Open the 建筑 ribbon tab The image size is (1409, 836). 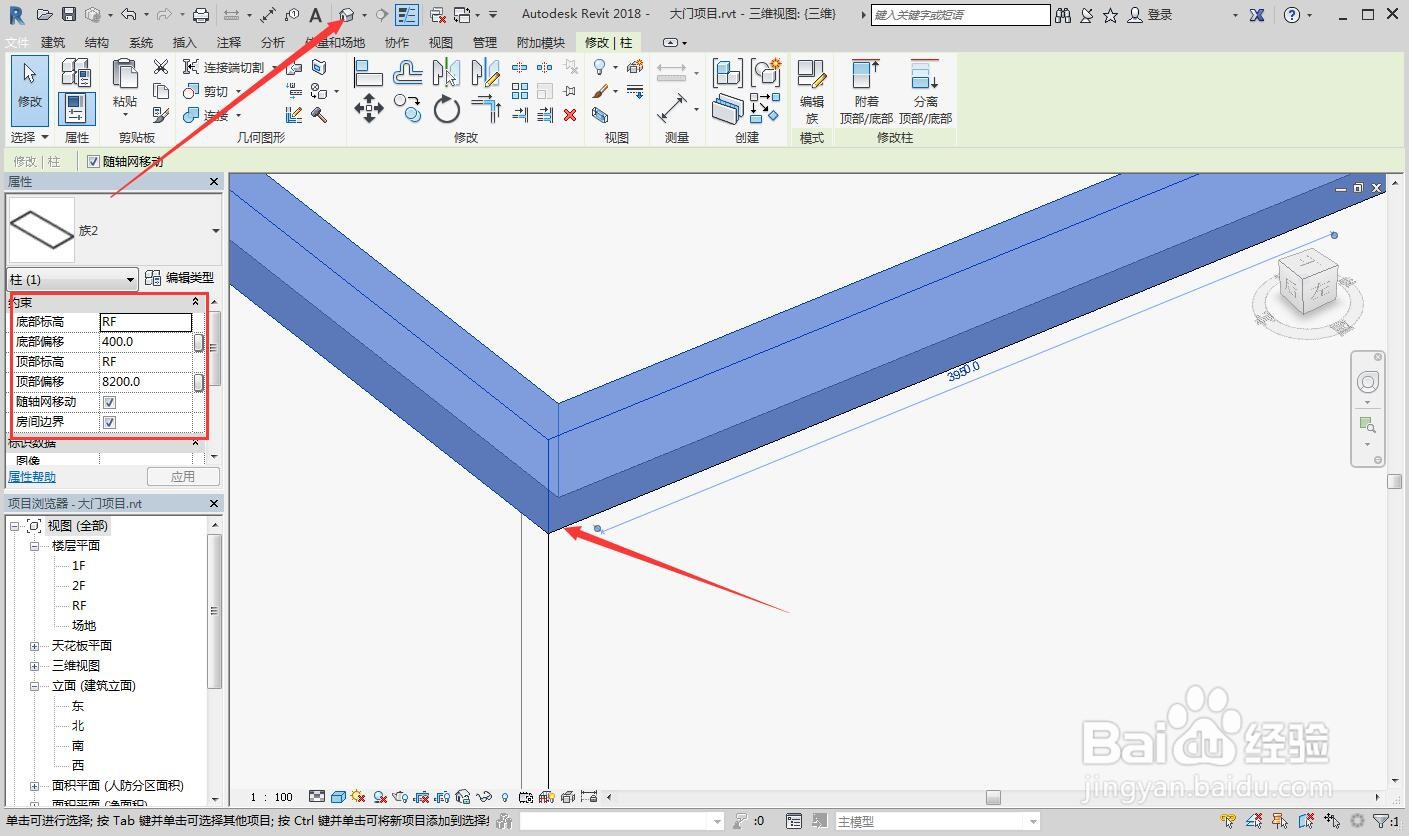(x=53, y=43)
